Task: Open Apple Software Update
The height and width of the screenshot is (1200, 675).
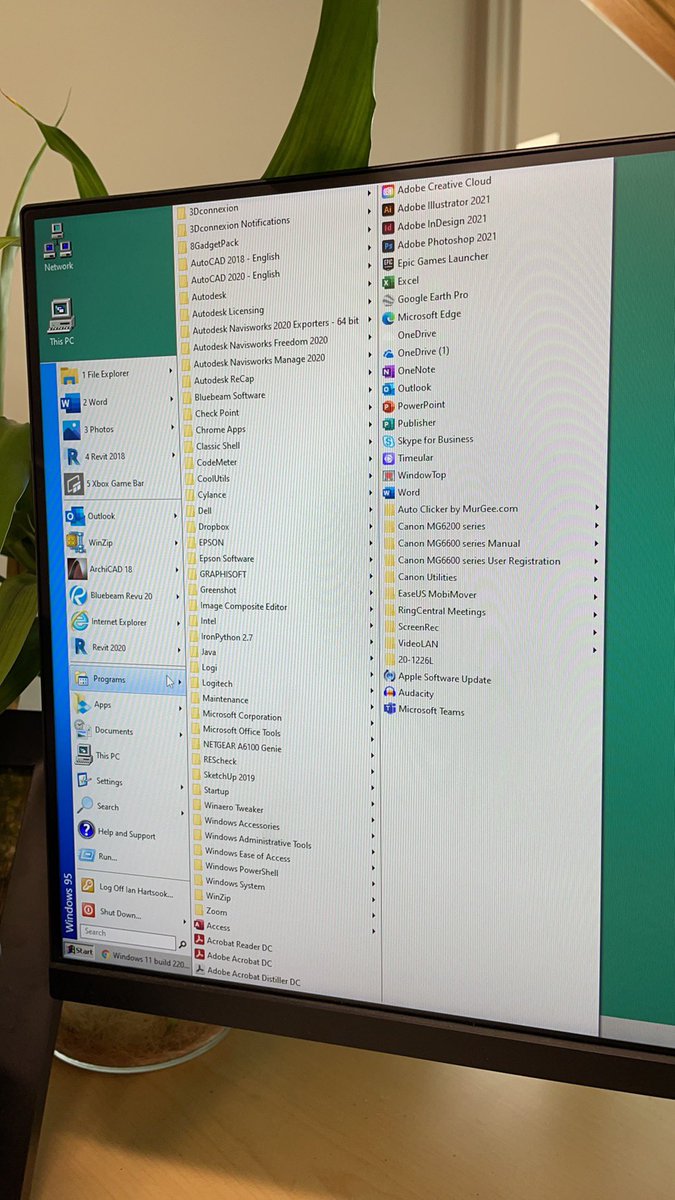Action: tap(437, 678)
